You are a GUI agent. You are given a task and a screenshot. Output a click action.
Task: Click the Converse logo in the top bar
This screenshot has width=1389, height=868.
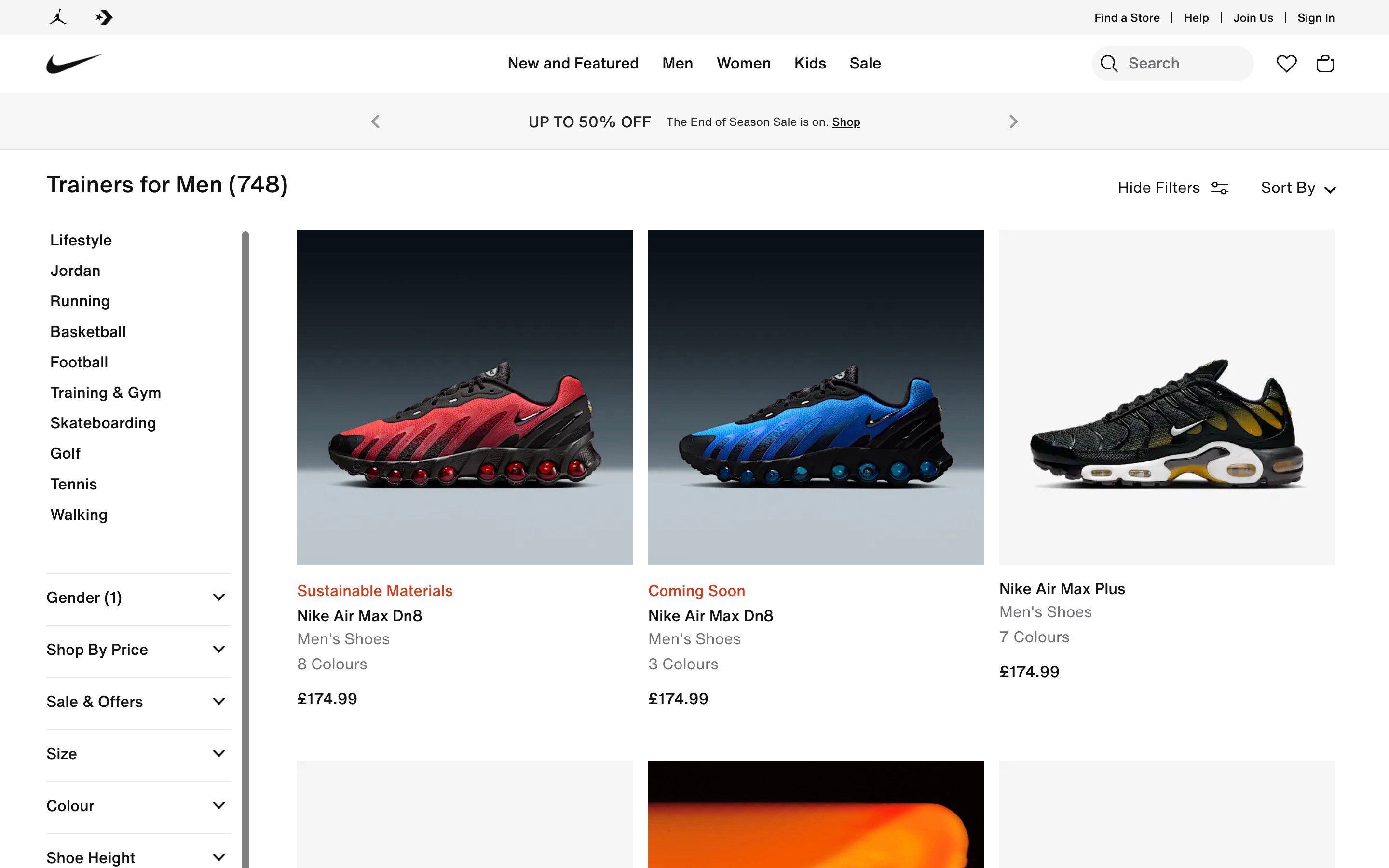click(104, 17)
